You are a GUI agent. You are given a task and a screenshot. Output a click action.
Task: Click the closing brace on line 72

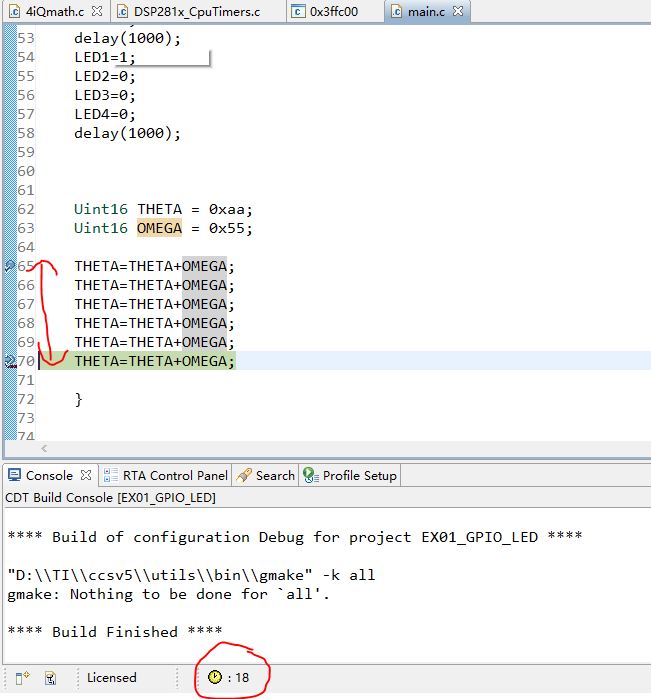click(78, 399)
